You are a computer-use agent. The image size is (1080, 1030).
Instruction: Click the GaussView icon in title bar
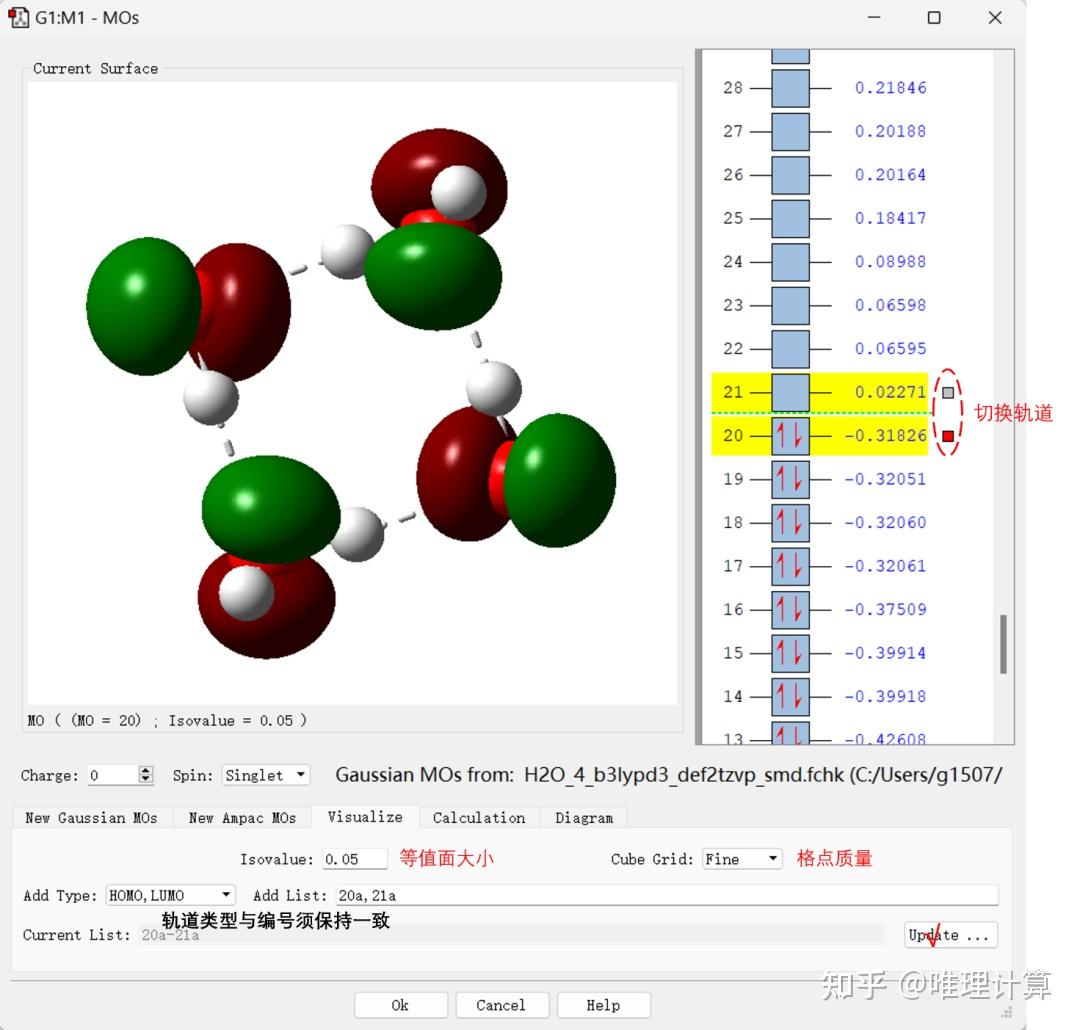(x=18, y=17)
